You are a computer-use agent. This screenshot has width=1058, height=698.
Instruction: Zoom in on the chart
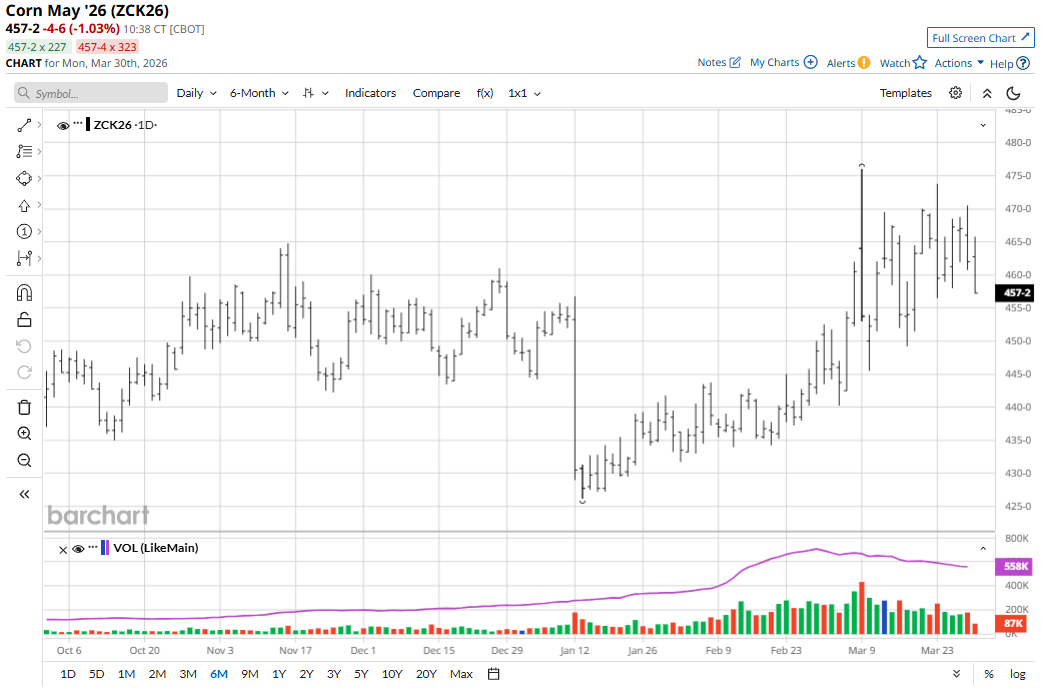click(24, 434)
